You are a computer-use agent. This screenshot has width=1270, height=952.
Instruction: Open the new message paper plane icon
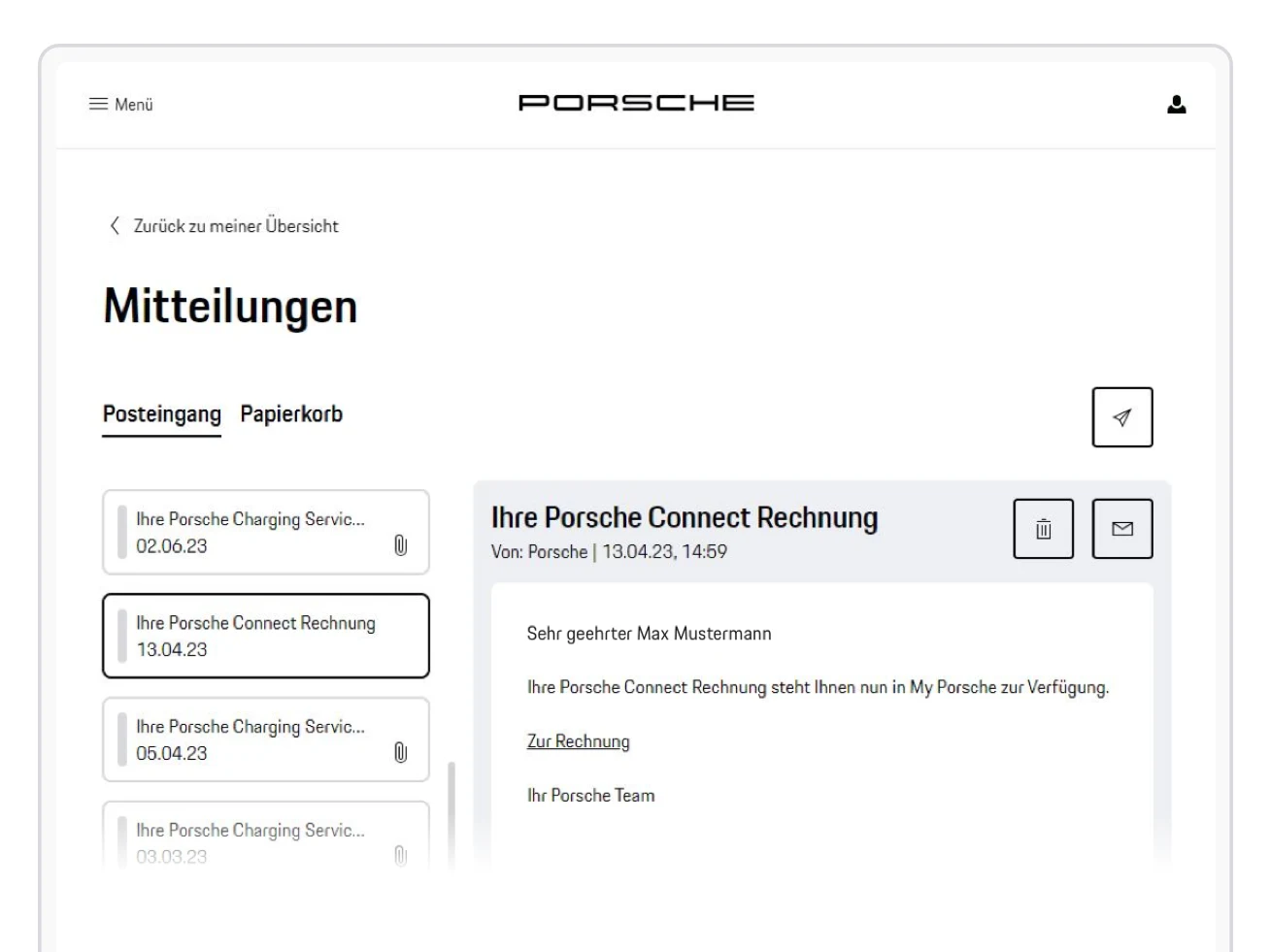pyautogui.click(x=1124, y=415)
